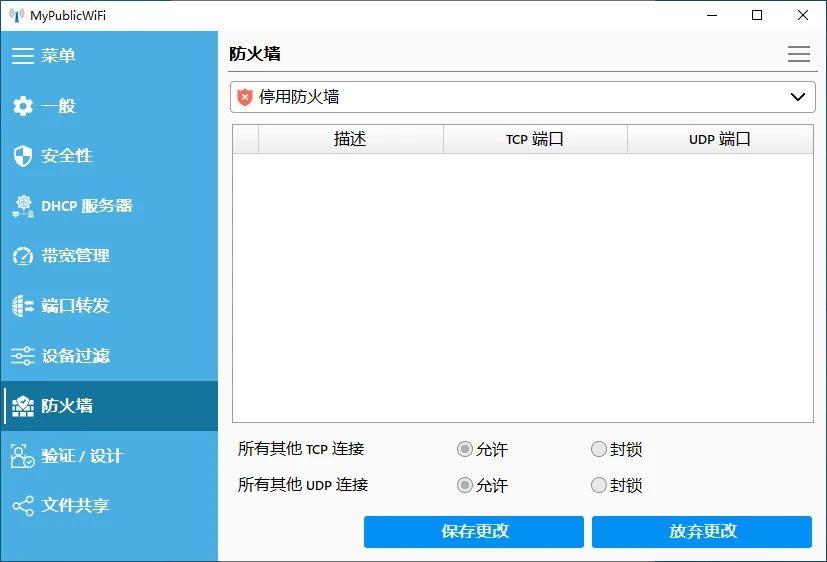This screenshot has width=827, height=562.
Task: Select 允许 for other TCP connections
Action: coord(464,450)
